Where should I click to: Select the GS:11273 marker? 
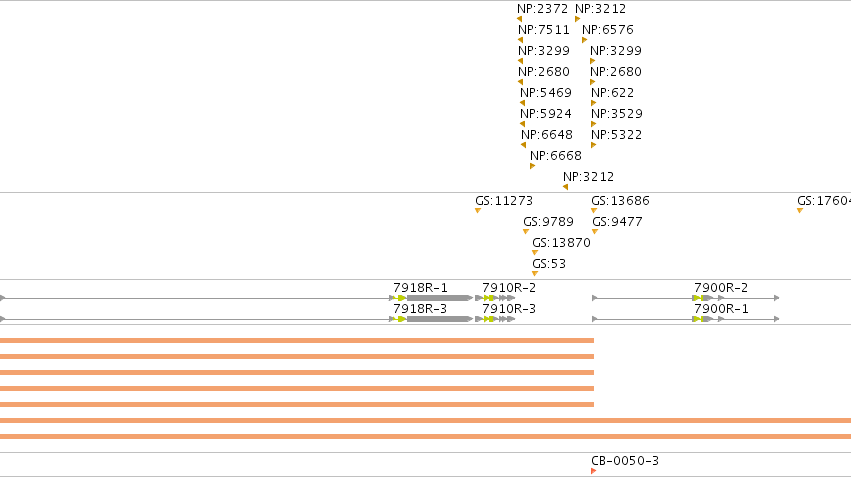[478, 211]
